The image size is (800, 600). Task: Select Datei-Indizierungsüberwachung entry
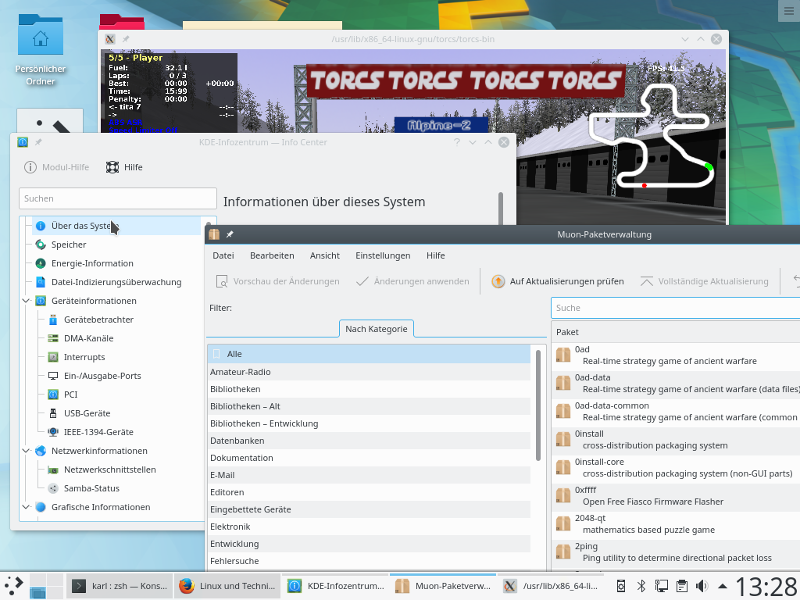click(x=117, y=282)
